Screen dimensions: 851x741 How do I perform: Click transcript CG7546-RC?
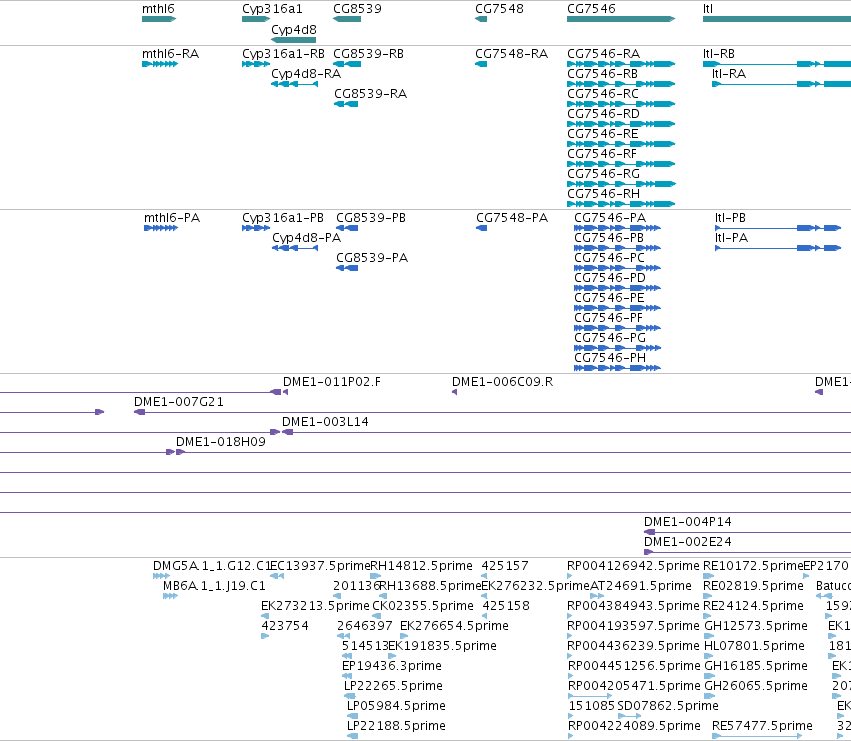[621, 104]
